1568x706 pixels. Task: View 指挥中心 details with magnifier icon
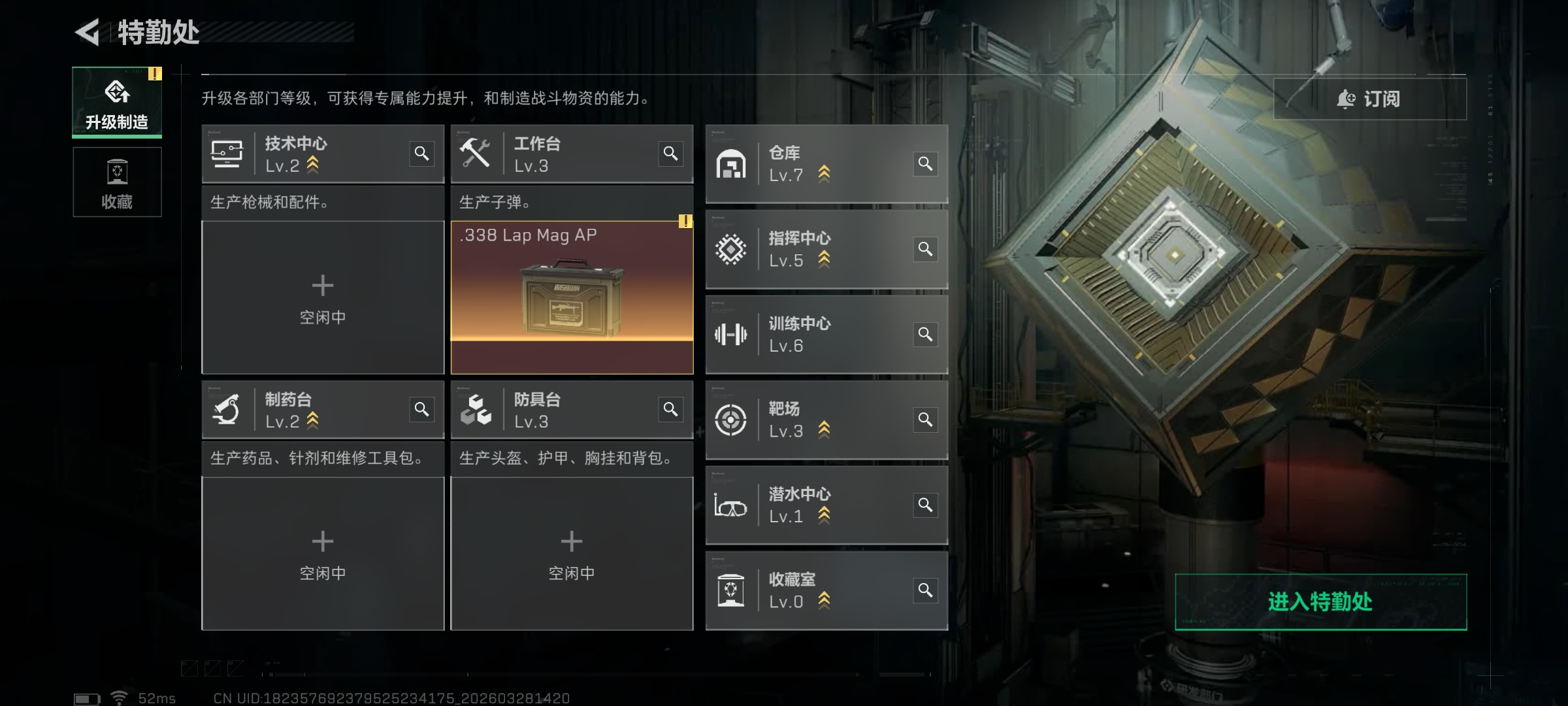point(926,249)
